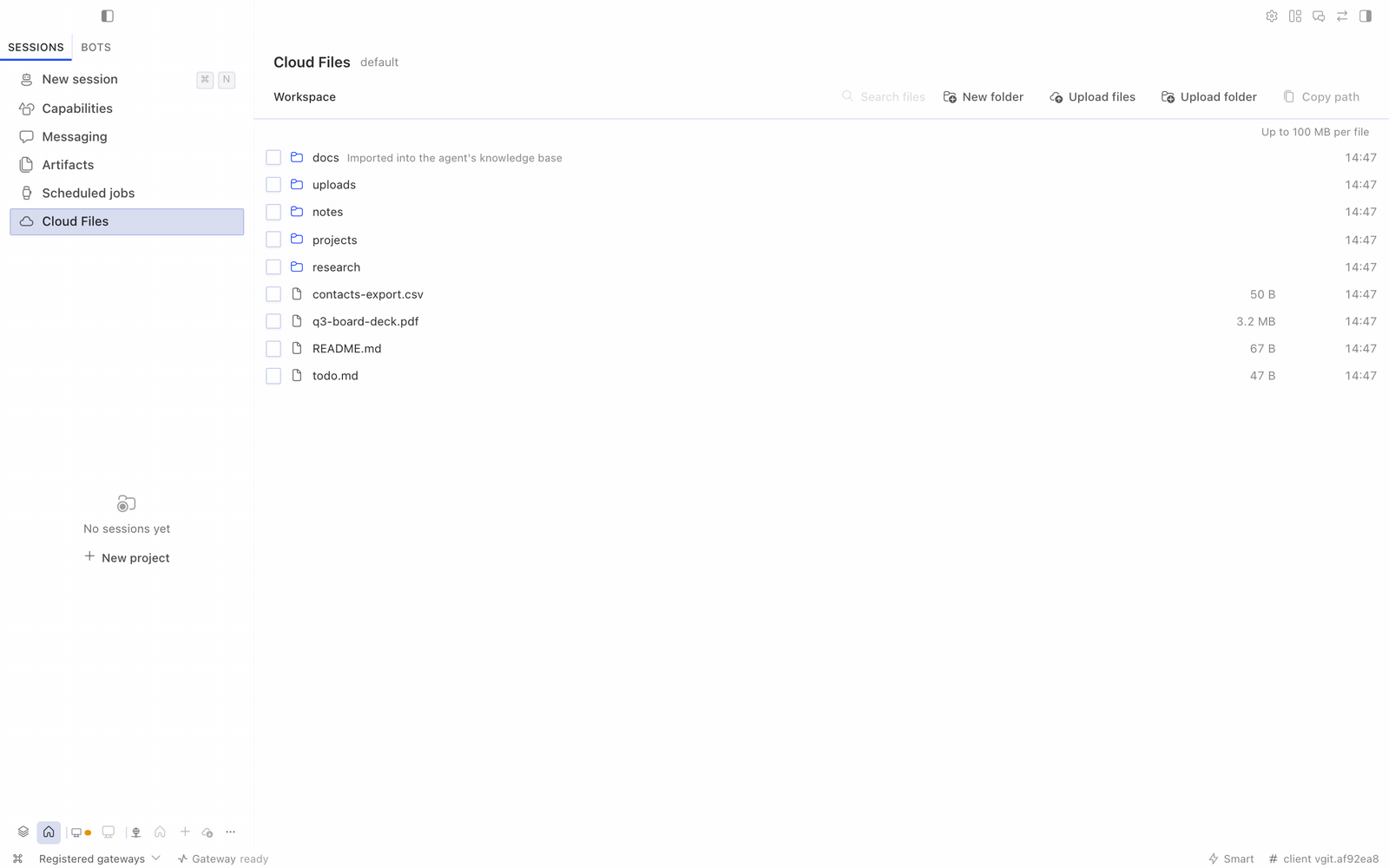Add a gateway with the plus icon
This screenshot has height=868, width=1389.
[x=185, y=832]
